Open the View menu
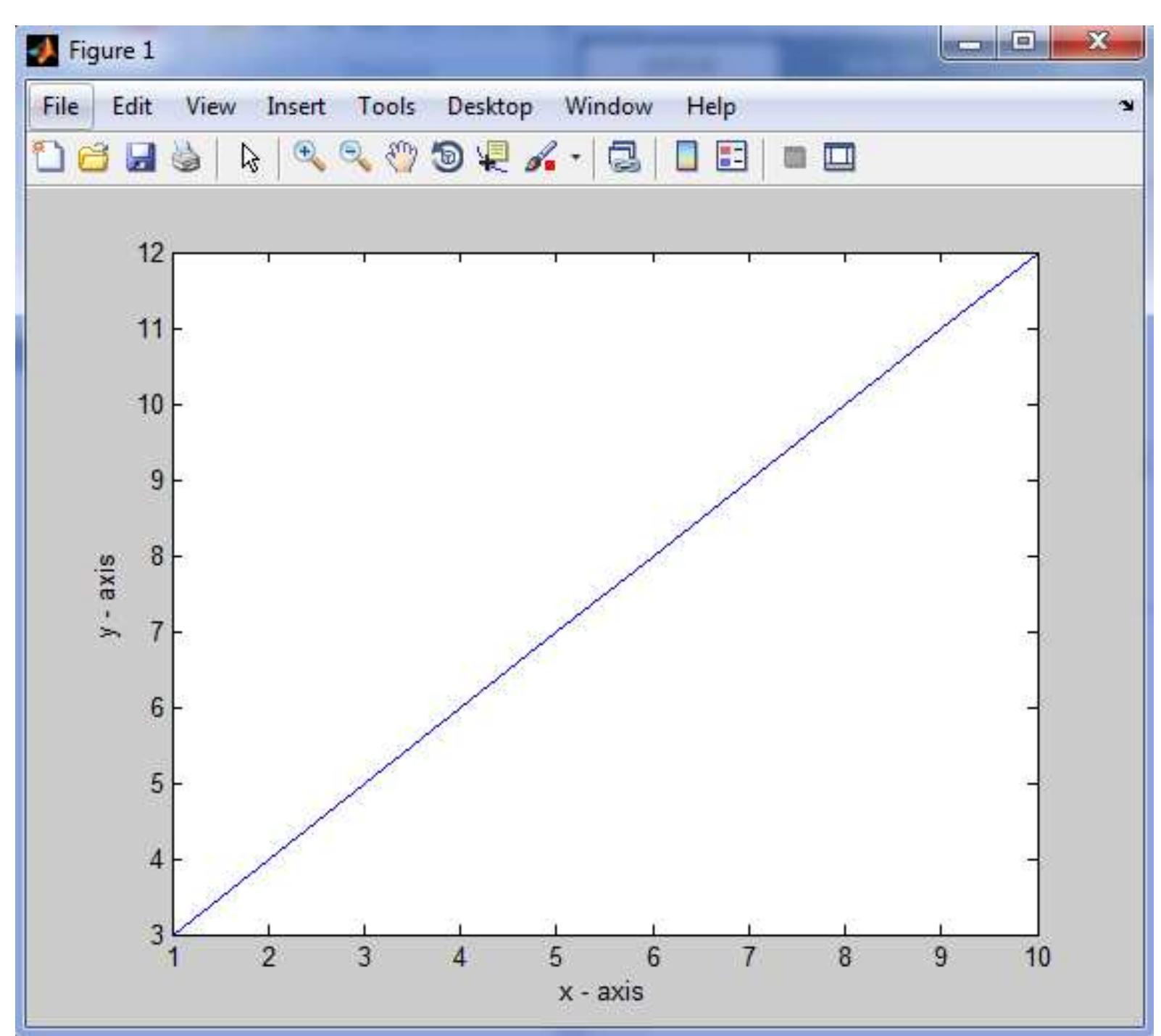Screen dimensions: 1161x1036 210,107
